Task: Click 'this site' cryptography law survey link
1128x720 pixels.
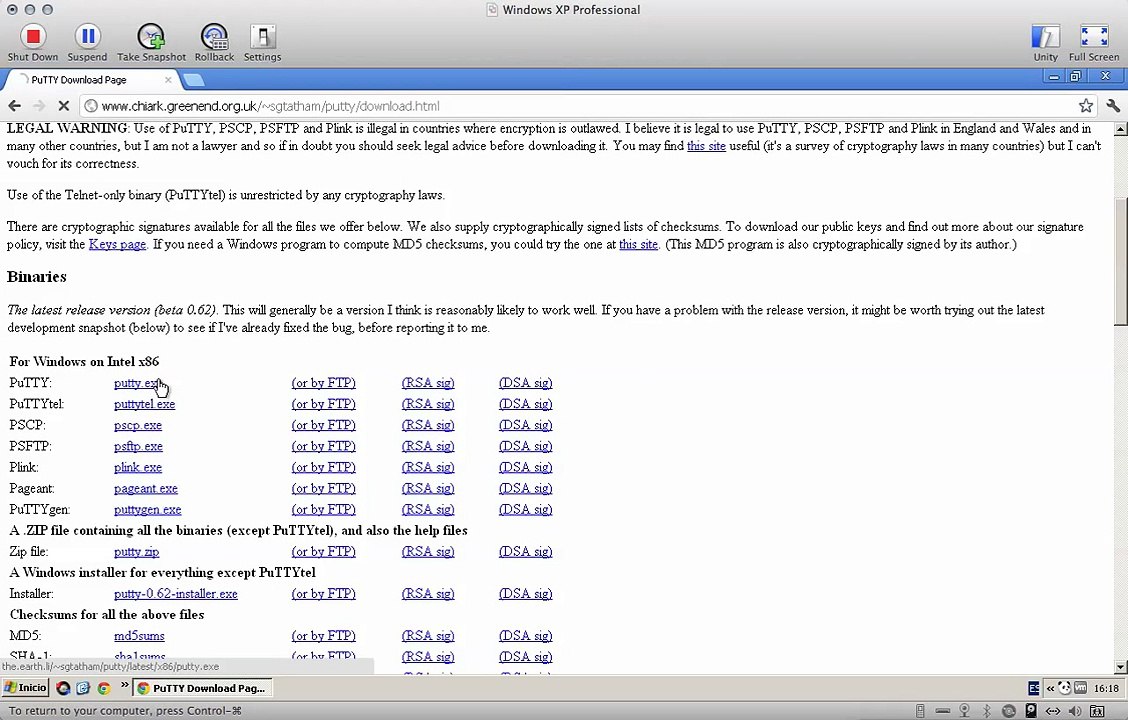Action: pos(706,146)
